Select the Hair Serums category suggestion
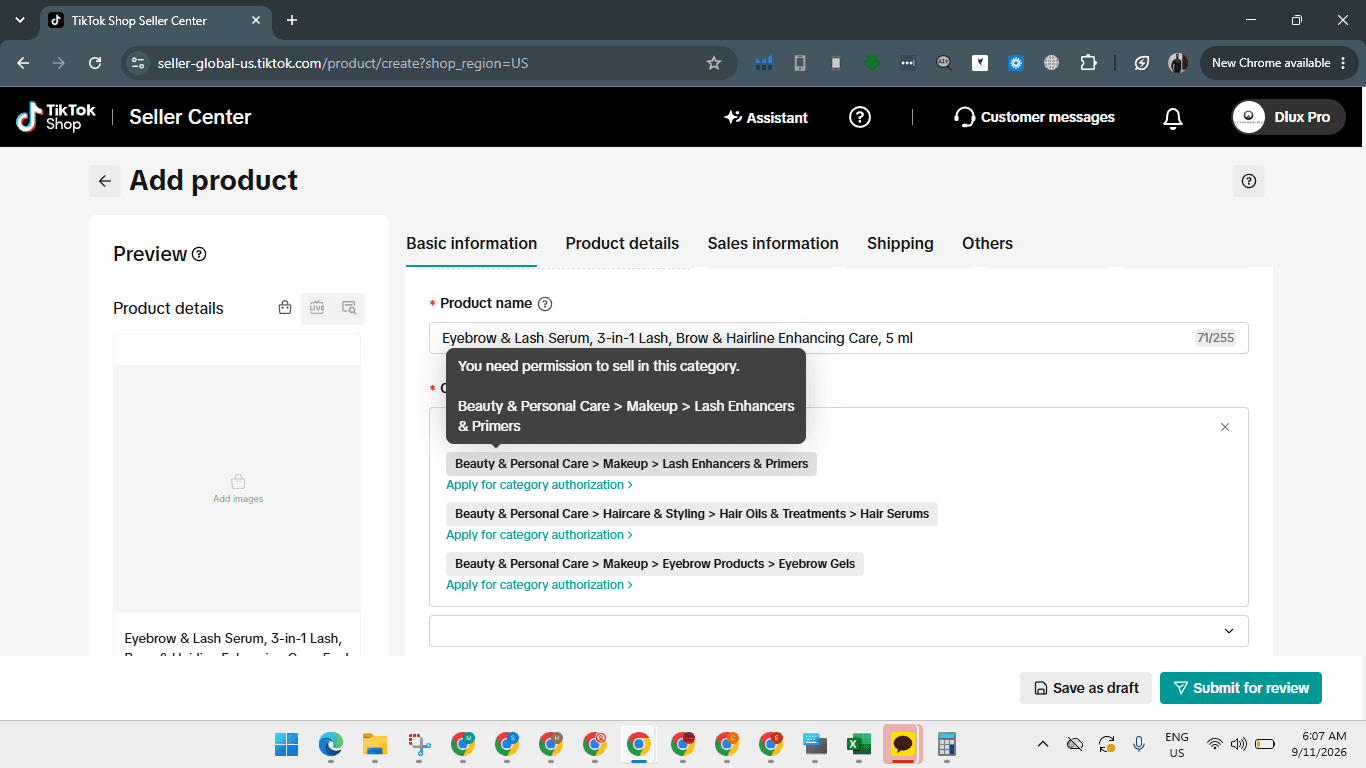Viewport: 1366px width, 768px height. click(692, 514)
